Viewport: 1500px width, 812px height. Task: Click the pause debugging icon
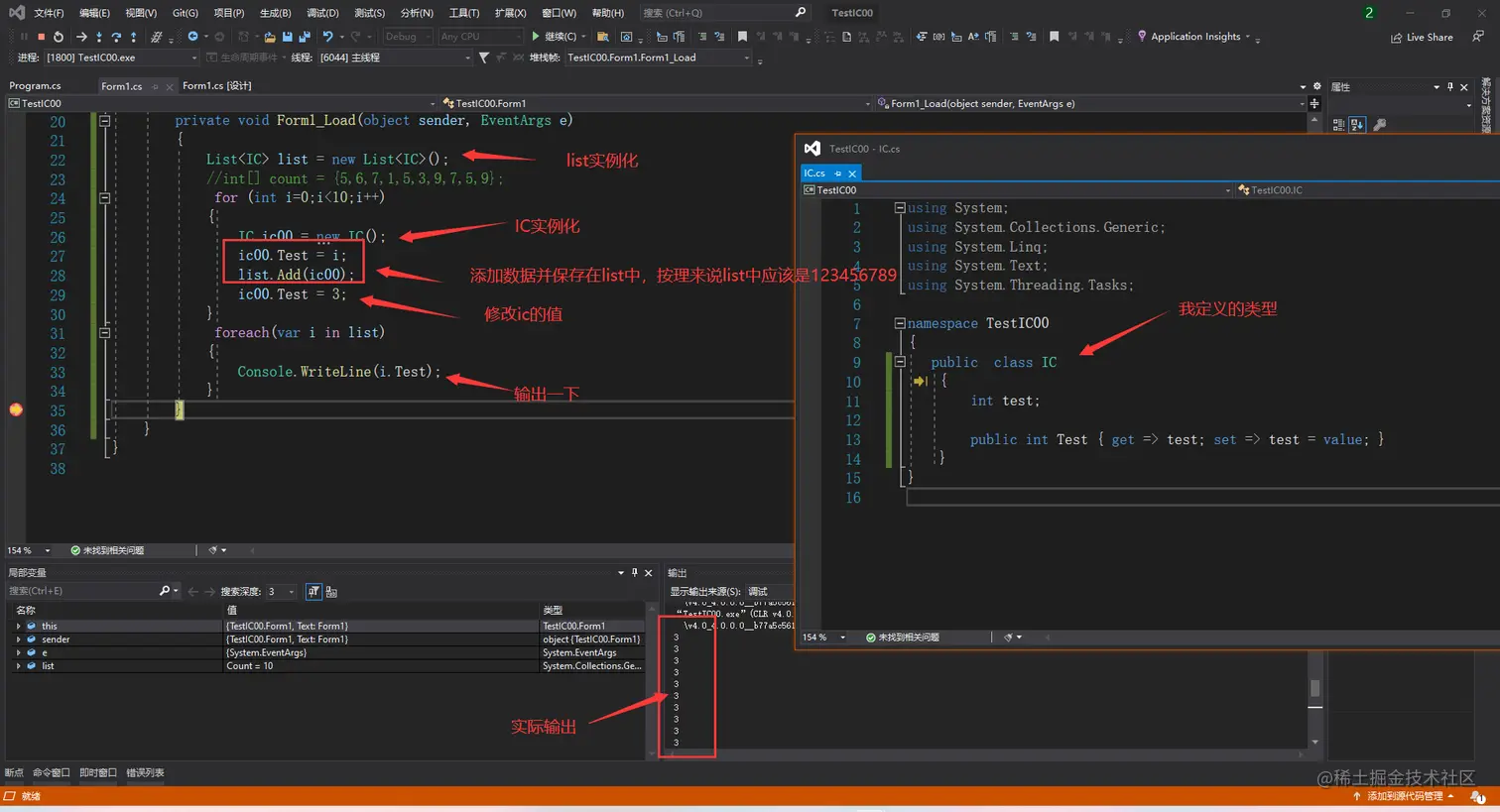[24, 37]
